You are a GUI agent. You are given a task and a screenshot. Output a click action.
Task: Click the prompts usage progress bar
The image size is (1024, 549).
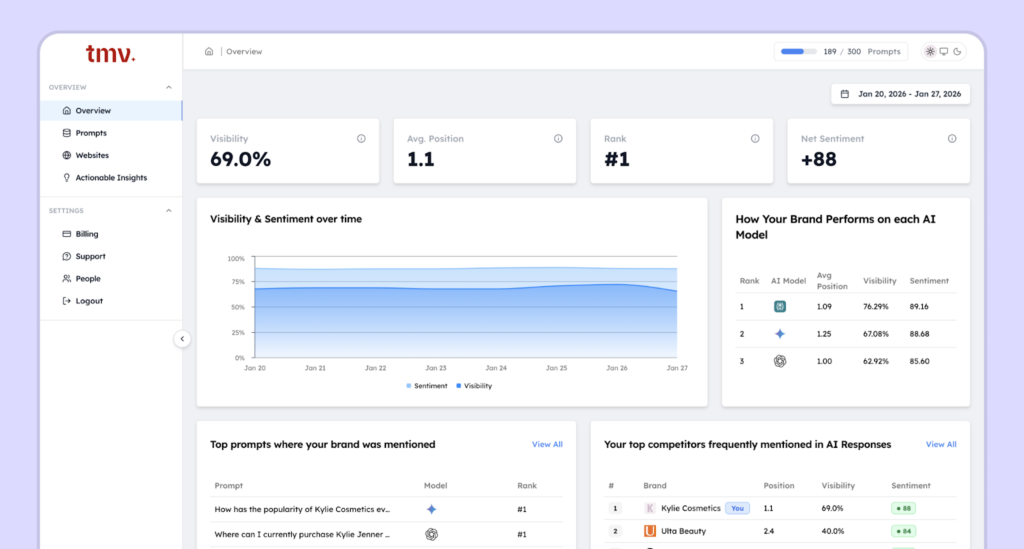[798, 52]
